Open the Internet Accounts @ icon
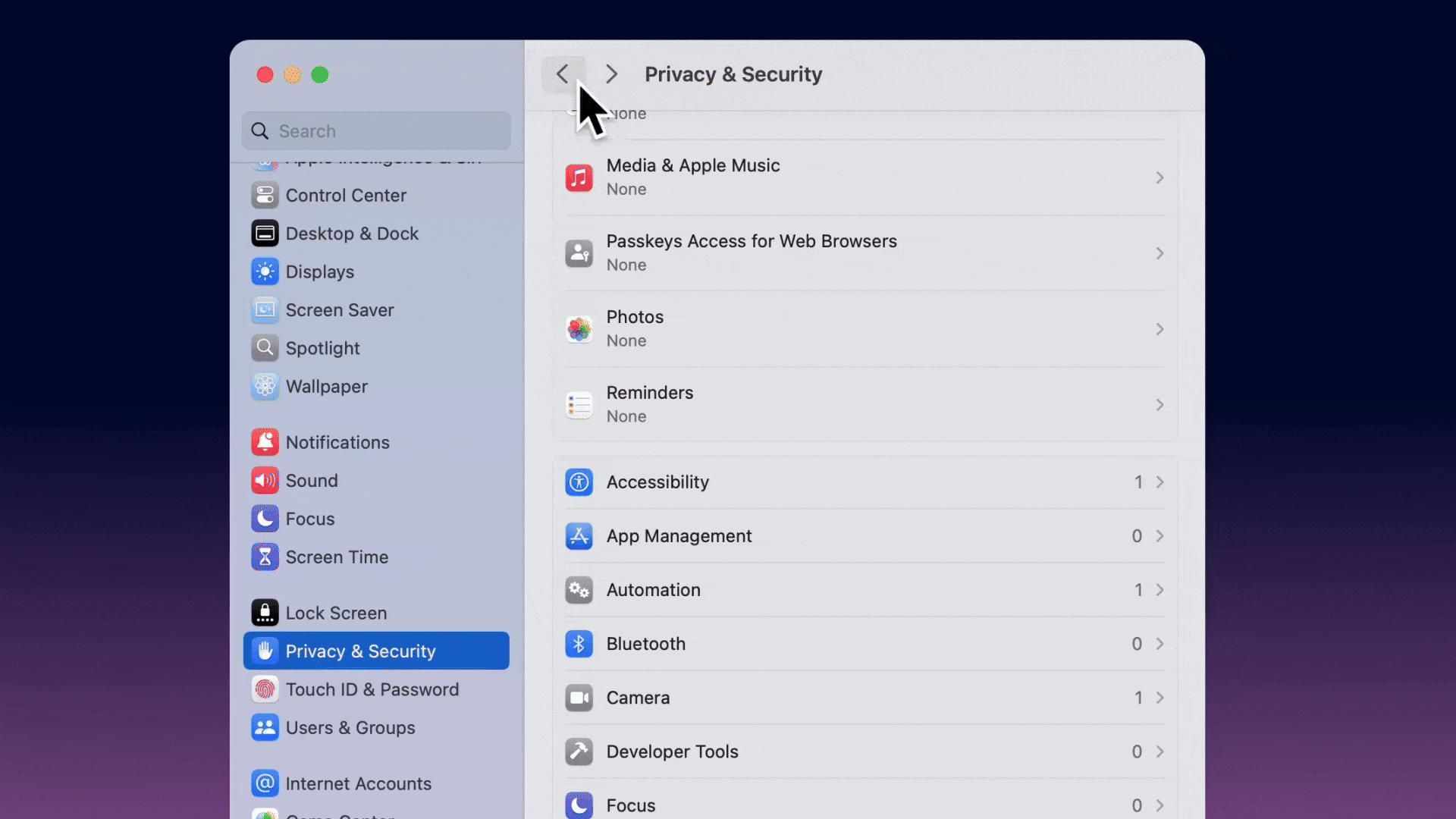This screenshot has height=819, width=1456. click(265, 783)
